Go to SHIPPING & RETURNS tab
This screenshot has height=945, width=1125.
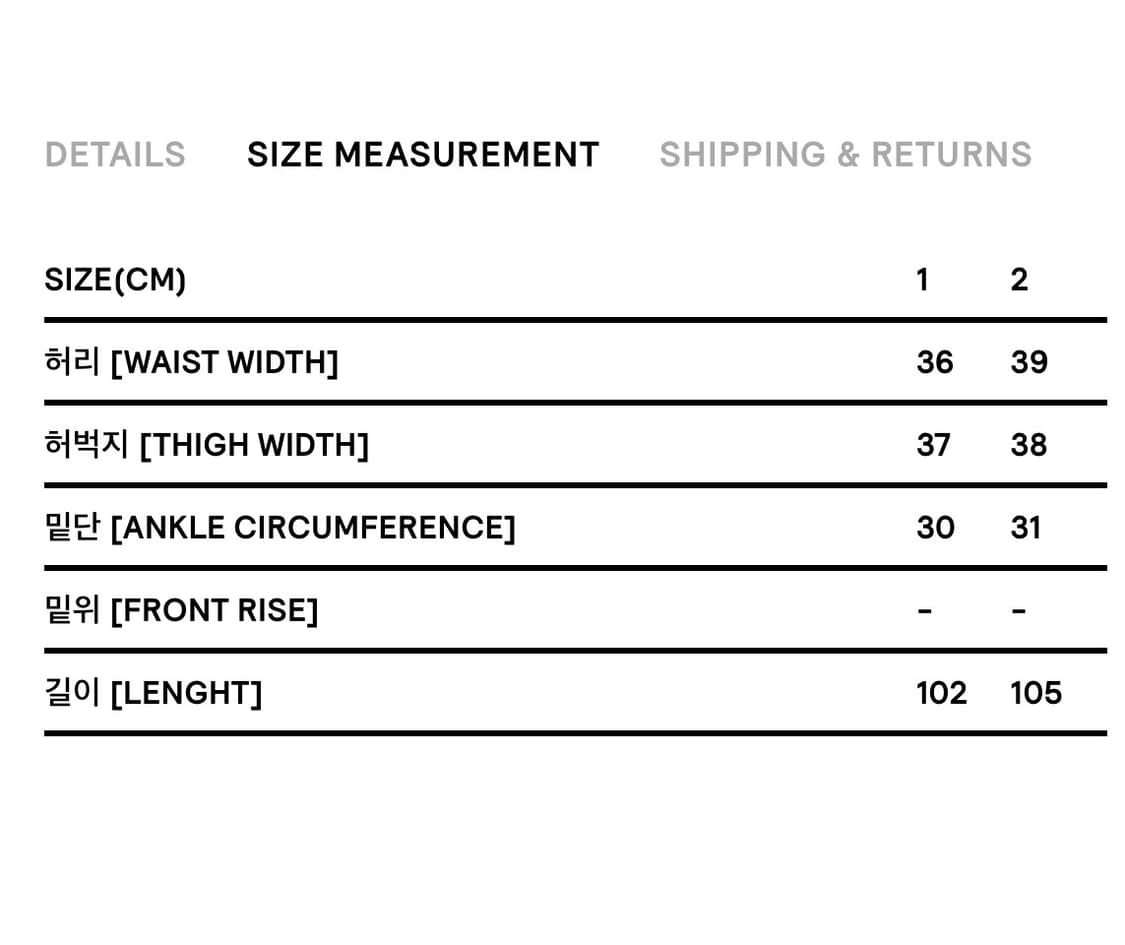(x=845, y=155)
